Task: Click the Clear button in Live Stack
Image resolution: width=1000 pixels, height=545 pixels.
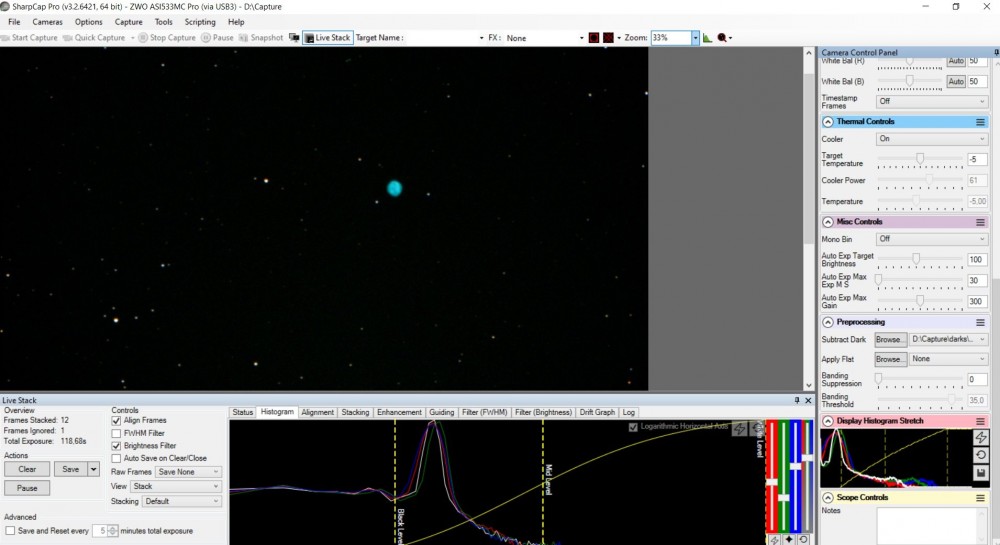Action: (x=27, y=469)
